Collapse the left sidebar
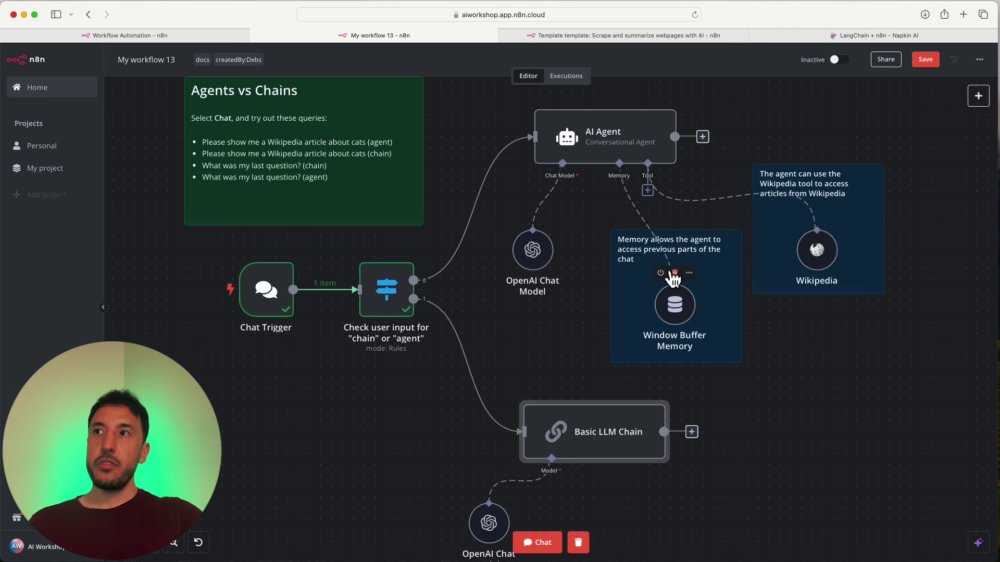This screenshot has height=562, width=1000. point(103,307)
